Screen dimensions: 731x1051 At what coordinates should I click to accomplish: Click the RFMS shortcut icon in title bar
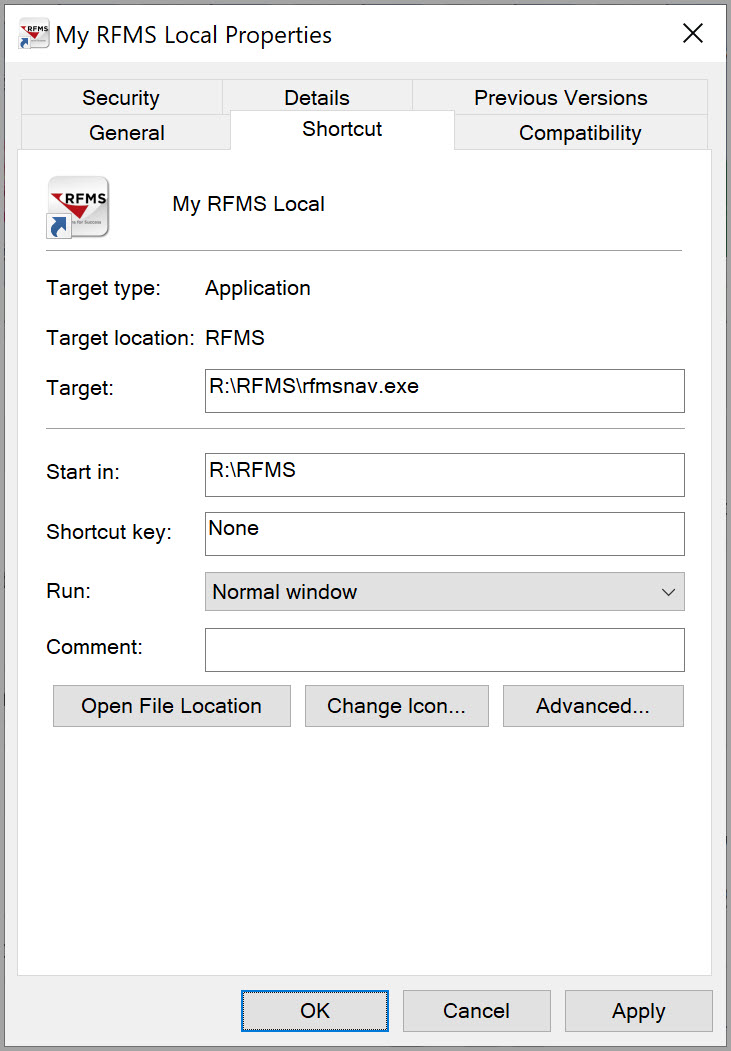(34, 34)
